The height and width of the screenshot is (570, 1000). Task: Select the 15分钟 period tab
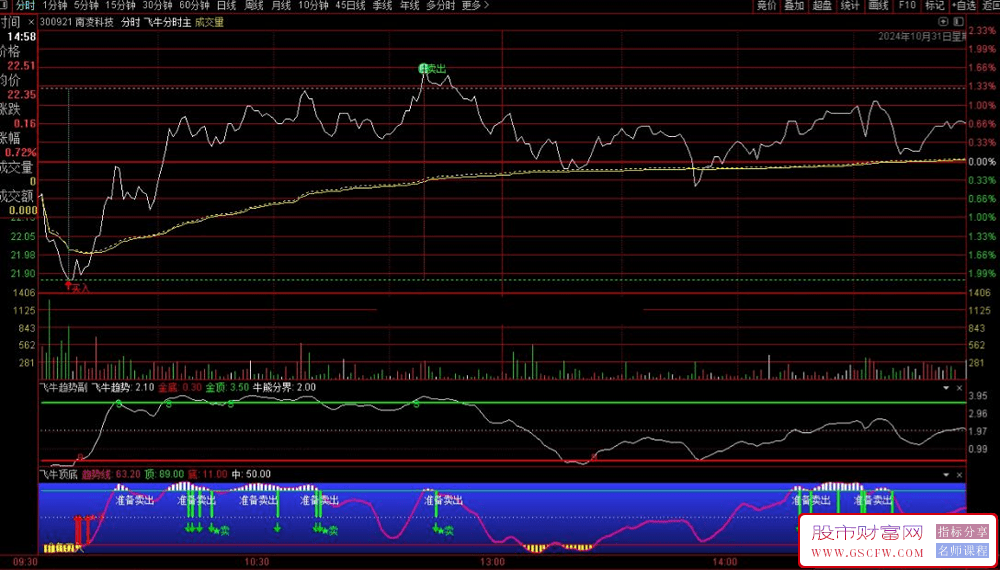121,6
